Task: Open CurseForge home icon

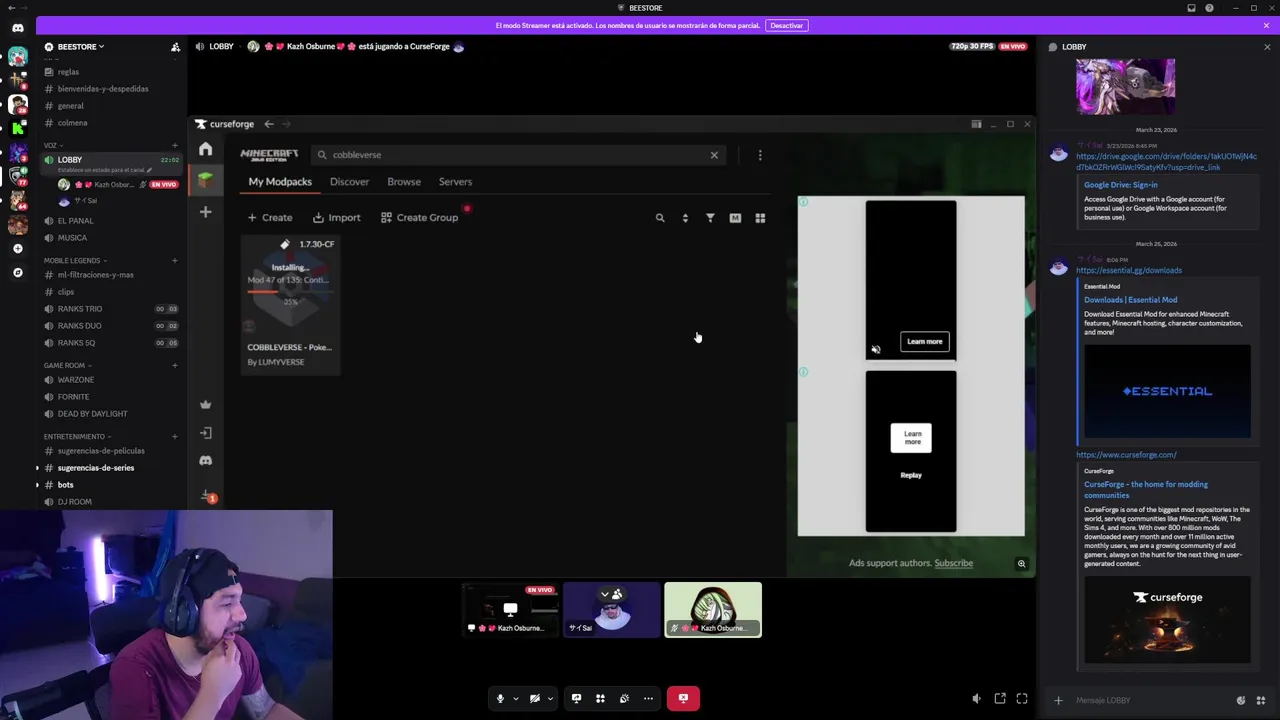Action: pyautogui.click(x=205, y=149)
